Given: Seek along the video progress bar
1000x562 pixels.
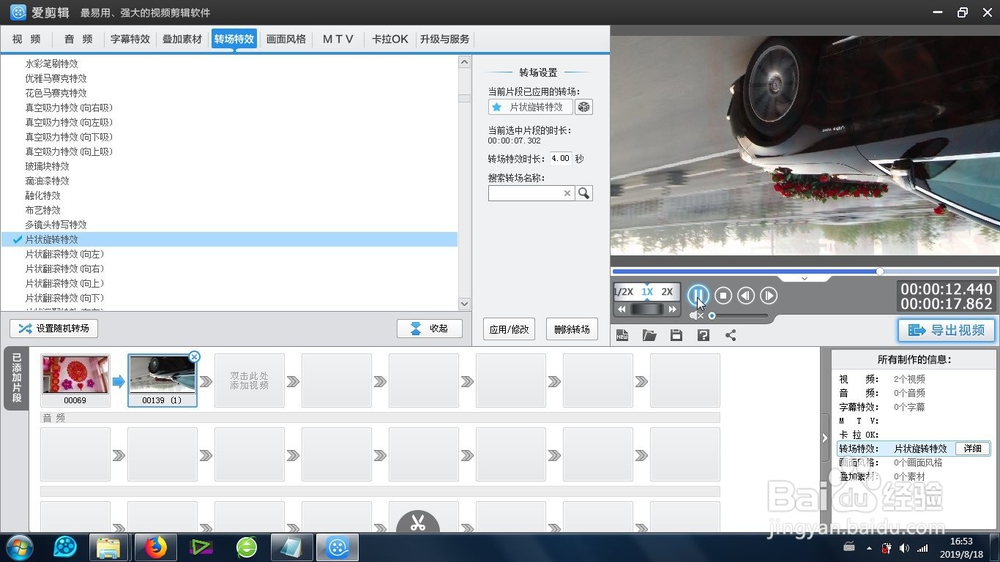Looking at the screenshot, I should coord(805,271).
